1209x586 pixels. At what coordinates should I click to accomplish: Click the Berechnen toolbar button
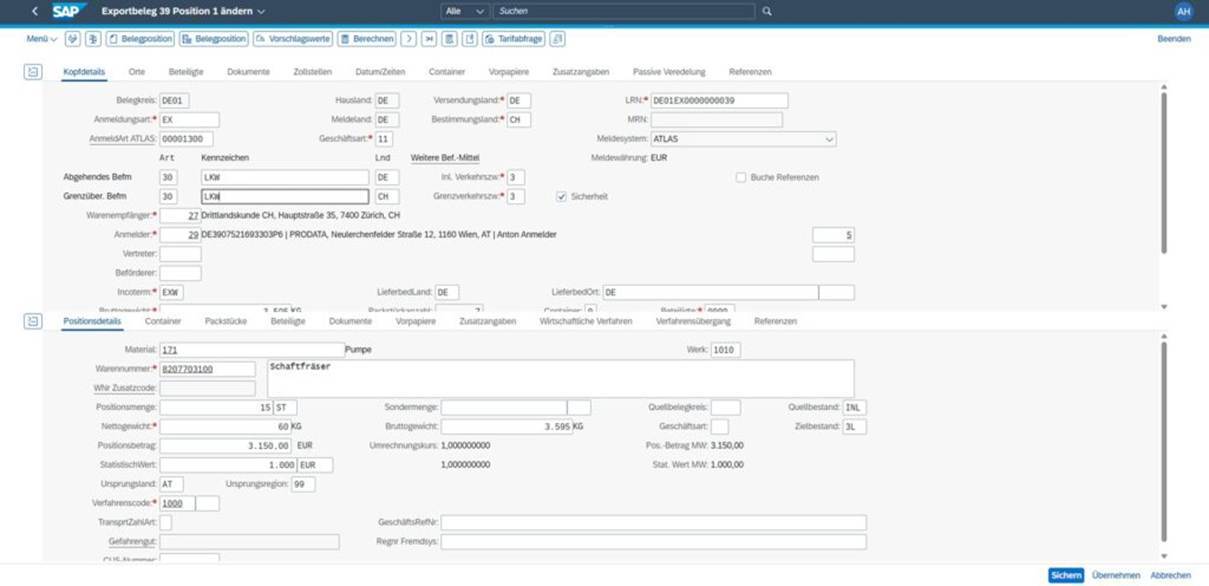pyautogui.click(x=367, y=39)
